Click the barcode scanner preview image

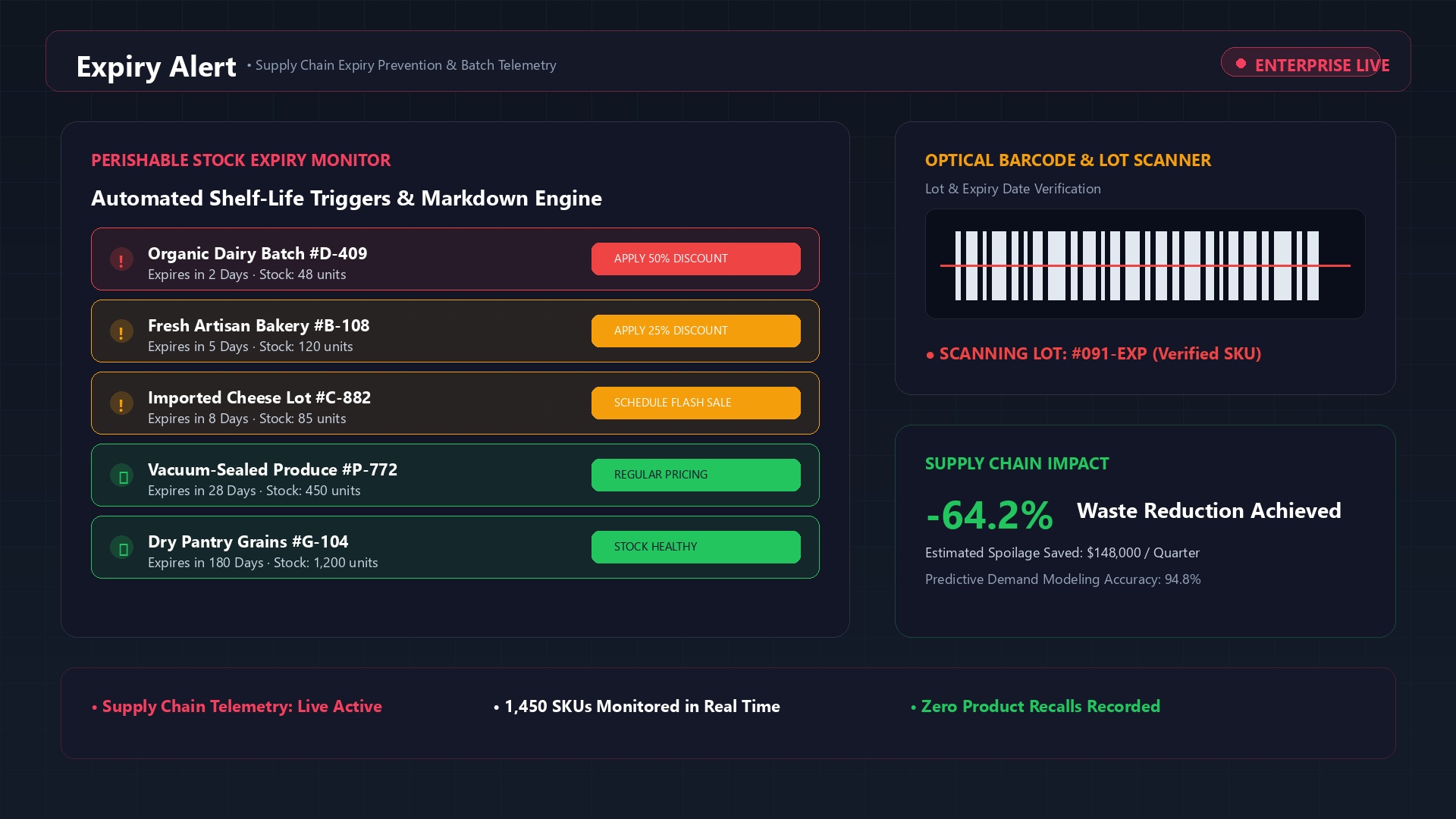(x=1145, y=264)
